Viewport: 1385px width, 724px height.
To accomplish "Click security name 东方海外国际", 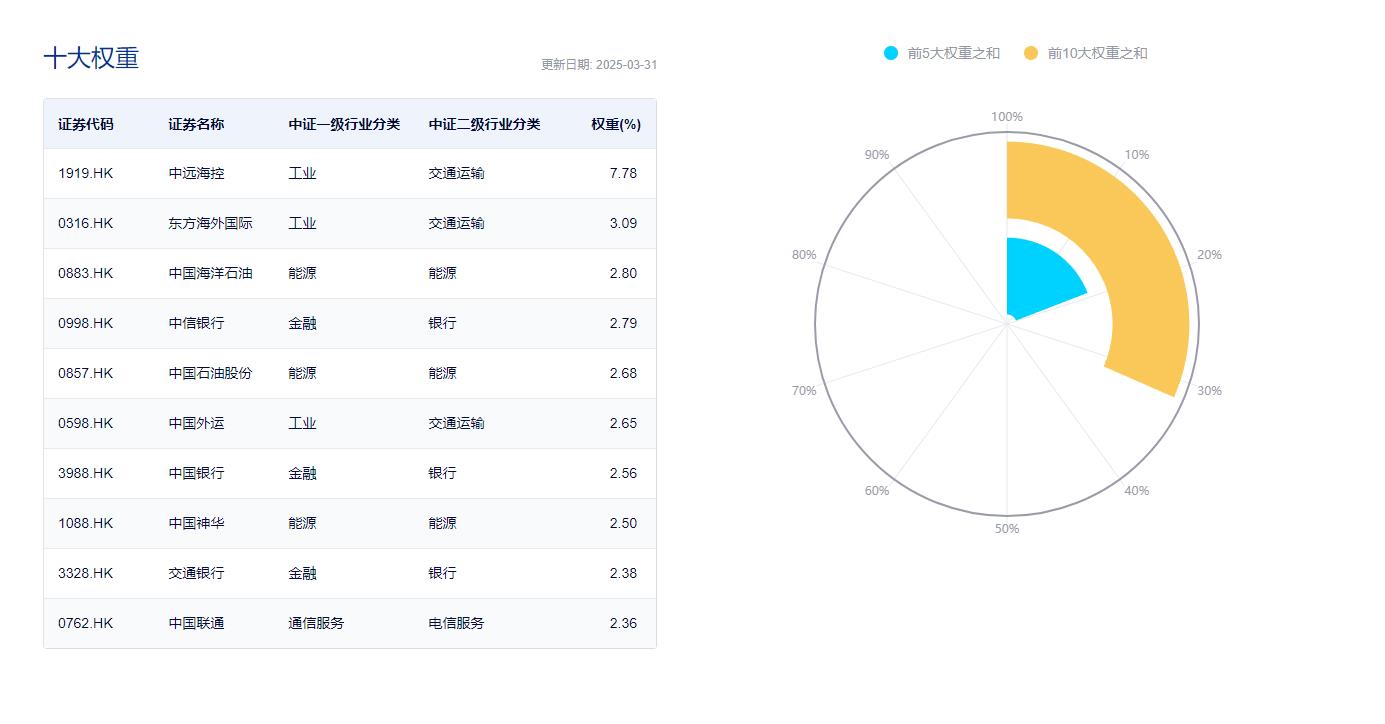I will [210, 223].
